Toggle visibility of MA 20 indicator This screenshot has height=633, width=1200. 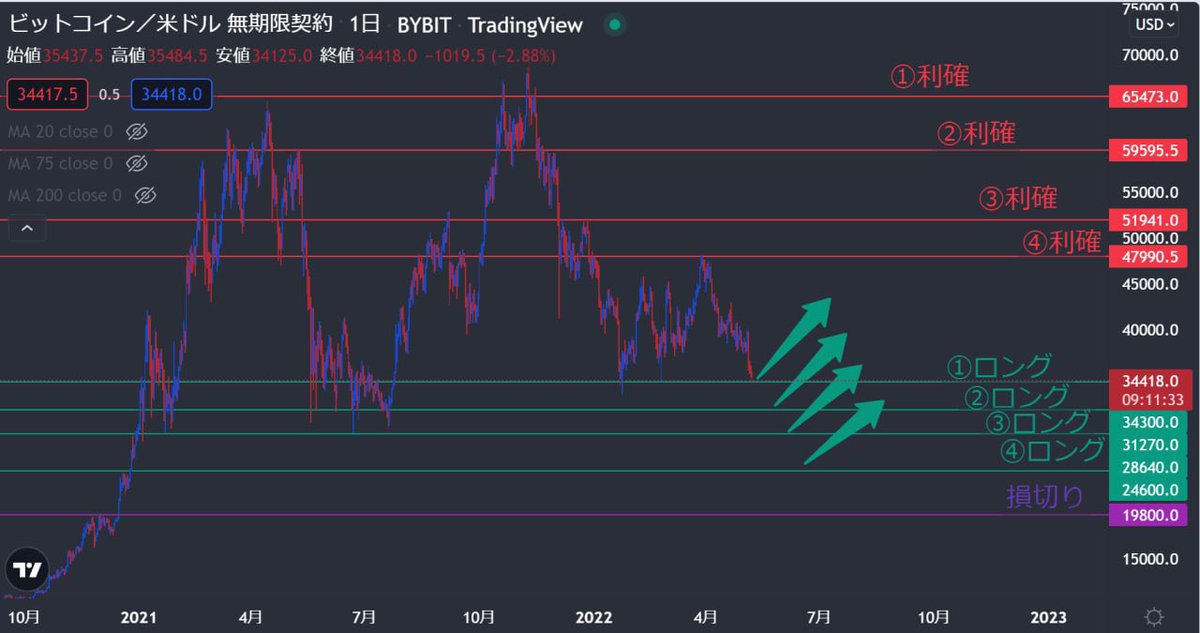point(138,131)
